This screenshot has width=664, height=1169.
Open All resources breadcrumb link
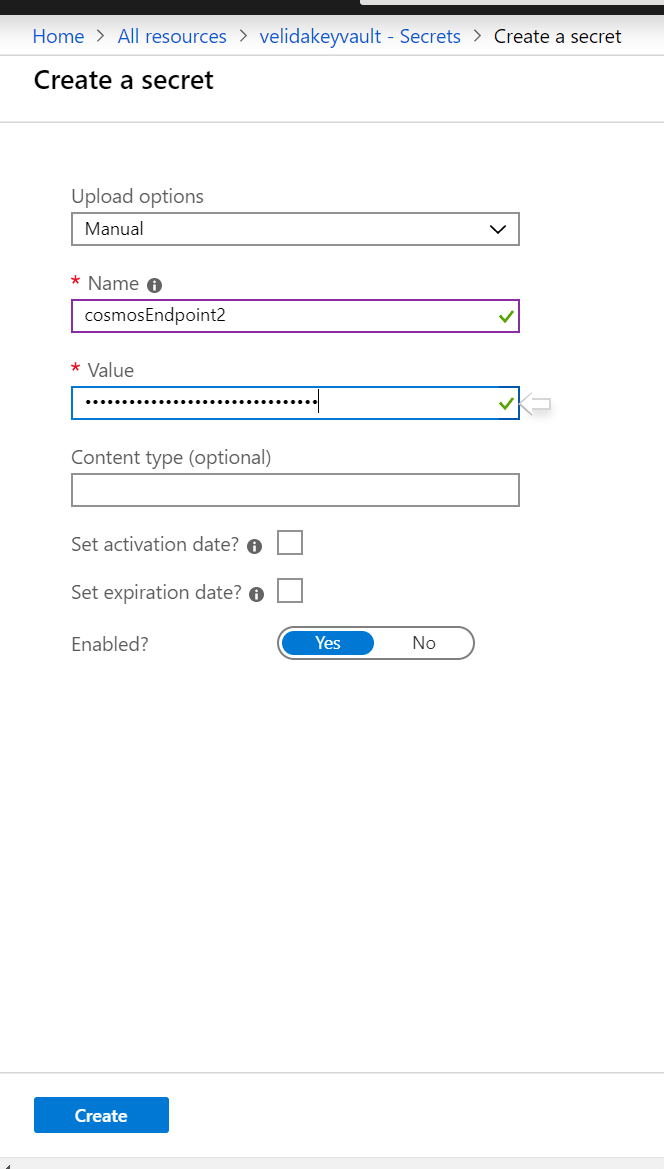point(172,37)
